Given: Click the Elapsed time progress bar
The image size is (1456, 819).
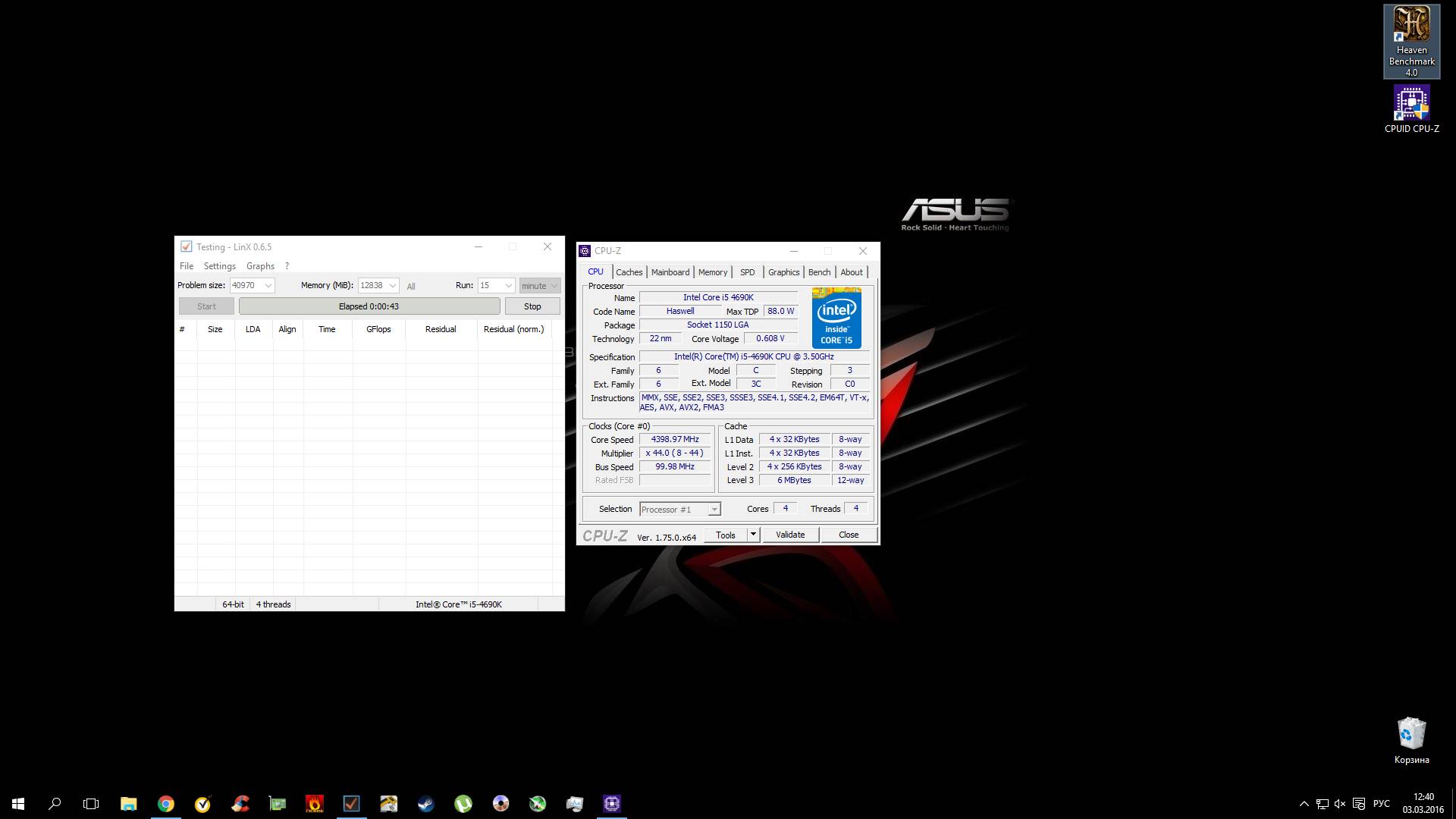Looking at the screenshot, I should click(369, 306).
